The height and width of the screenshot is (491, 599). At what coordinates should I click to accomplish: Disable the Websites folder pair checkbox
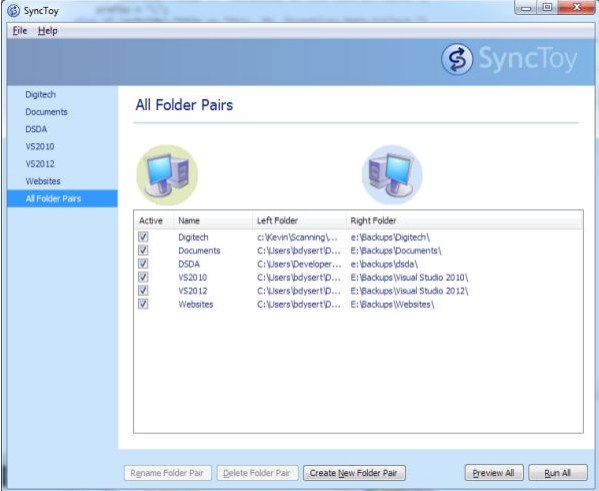point(143,304)
